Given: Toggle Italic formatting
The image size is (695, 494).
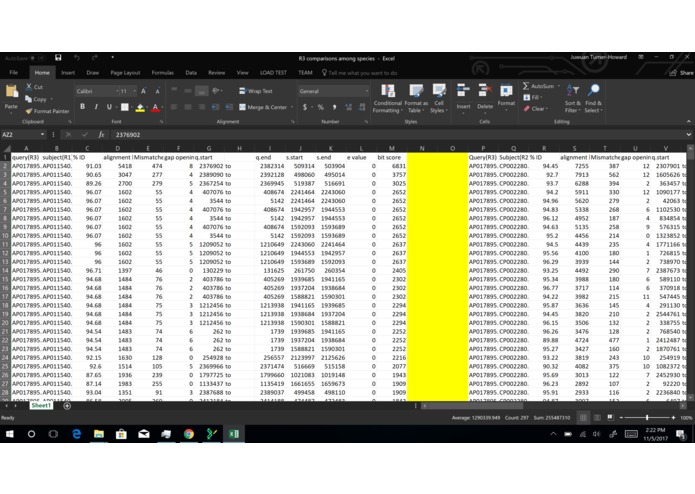Looking at the screenshot, I should [x=96, y=107].
